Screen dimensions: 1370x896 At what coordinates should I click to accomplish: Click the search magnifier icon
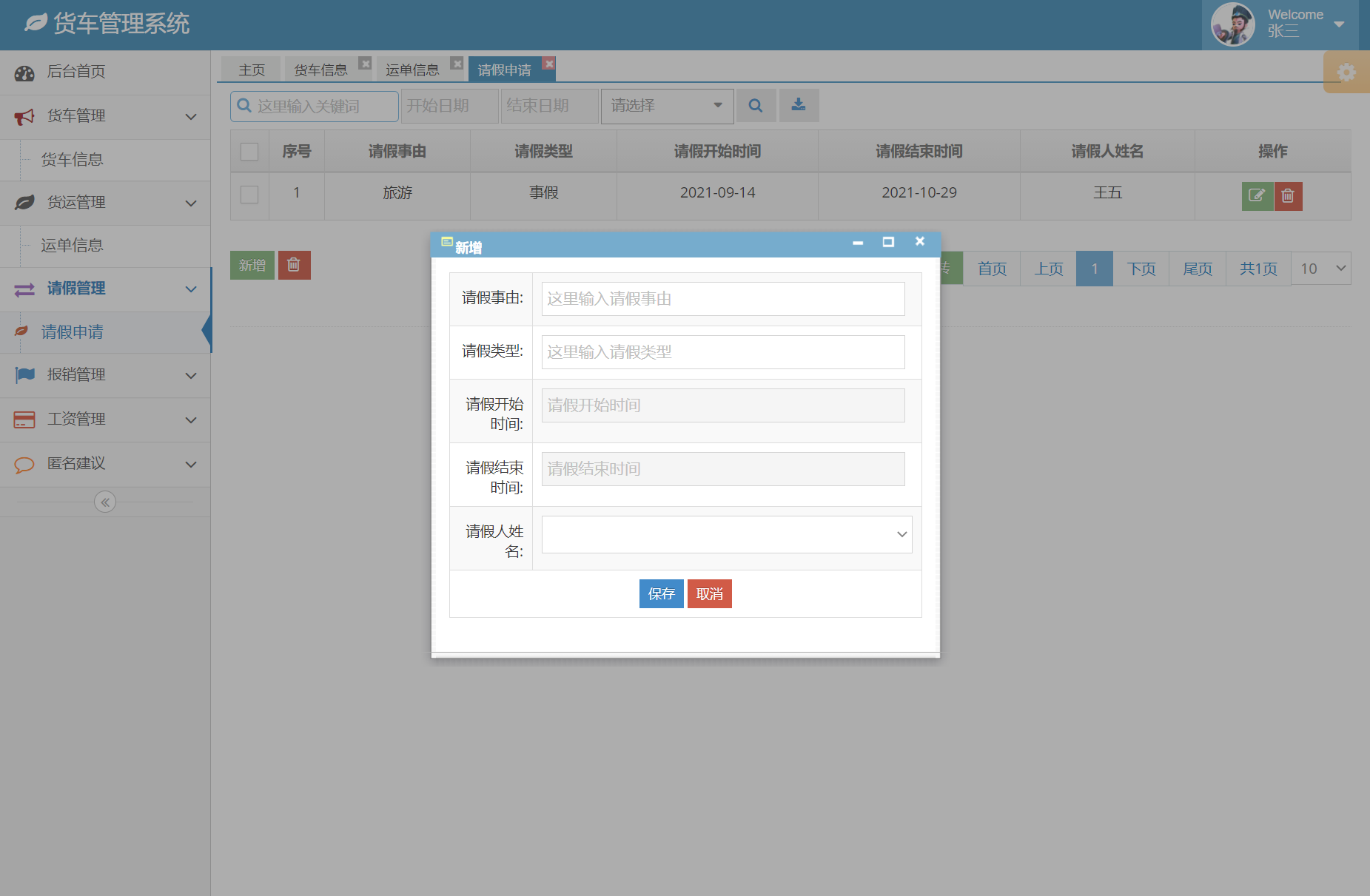[x=756, y=105]
